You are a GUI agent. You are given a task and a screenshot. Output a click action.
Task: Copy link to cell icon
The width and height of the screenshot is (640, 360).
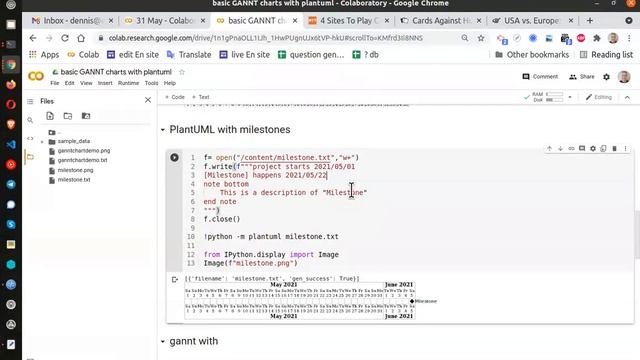pyautogui.click(x=571, y=149)
